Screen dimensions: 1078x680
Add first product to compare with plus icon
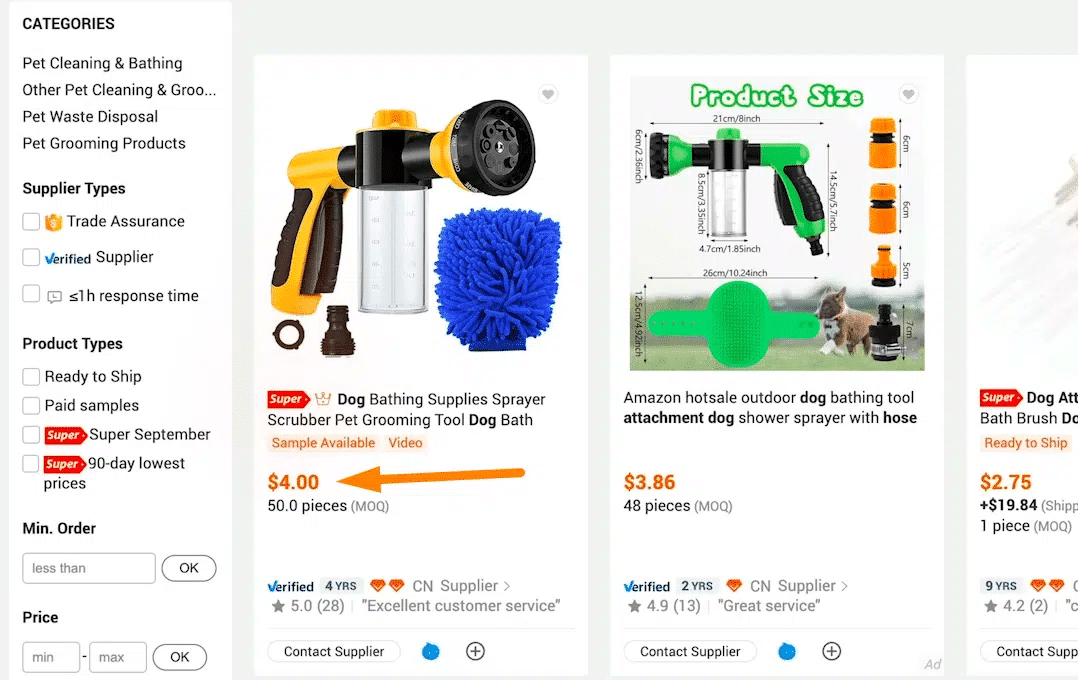pyautogui.click(x=475, y=651)
